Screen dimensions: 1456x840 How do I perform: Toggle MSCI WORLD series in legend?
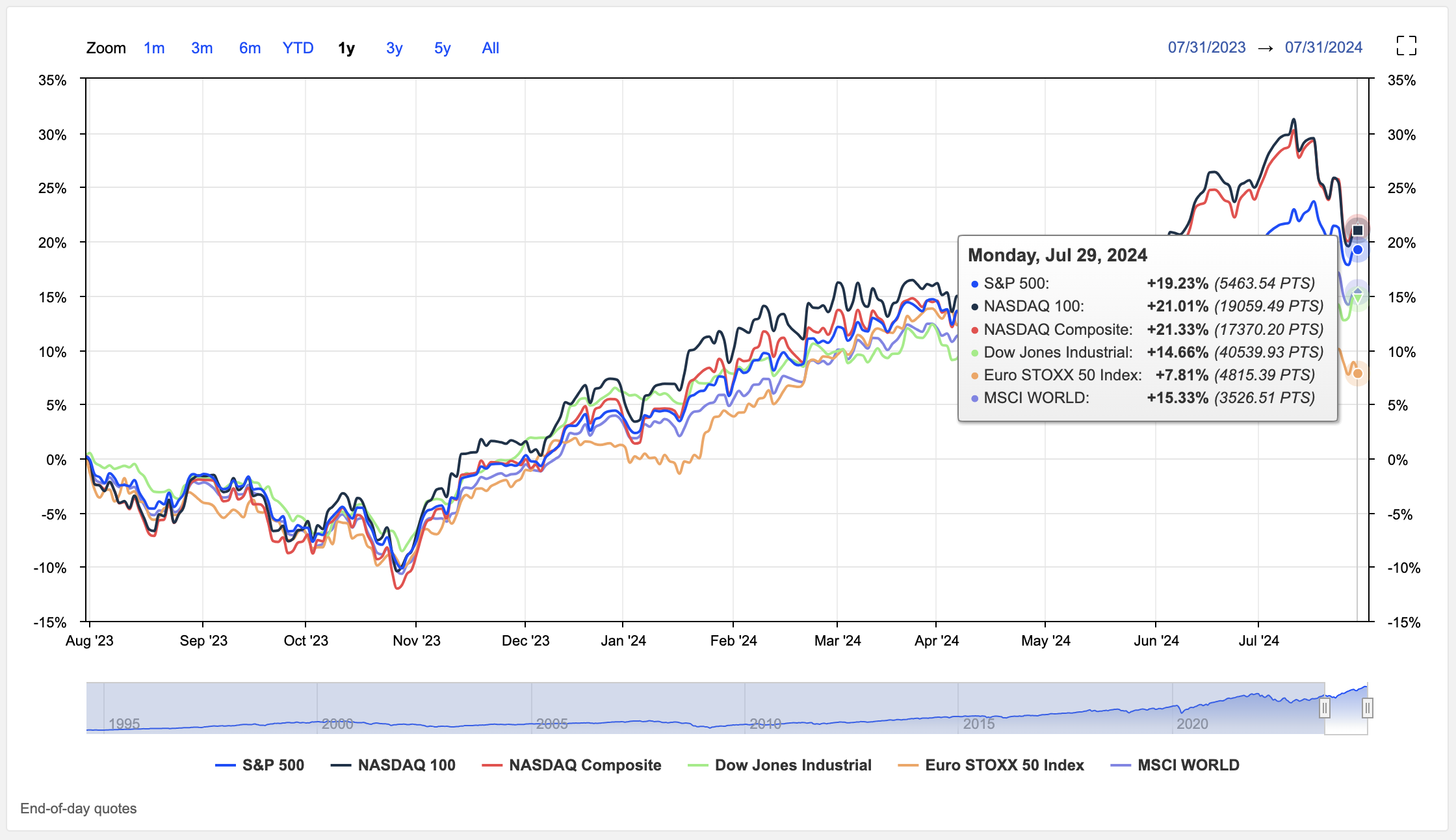click(1175, 765)
